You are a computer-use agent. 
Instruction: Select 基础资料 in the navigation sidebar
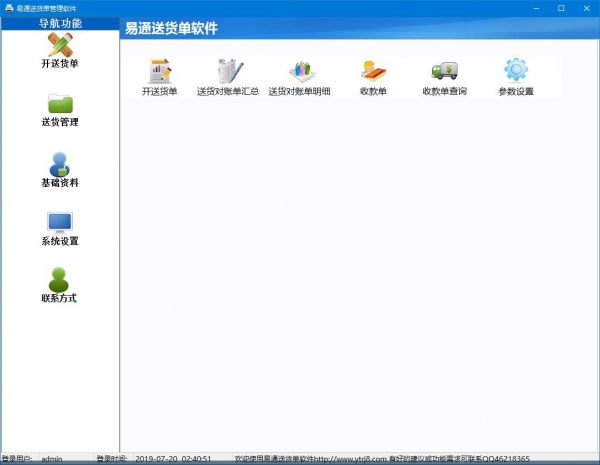[x=60, y=170]
